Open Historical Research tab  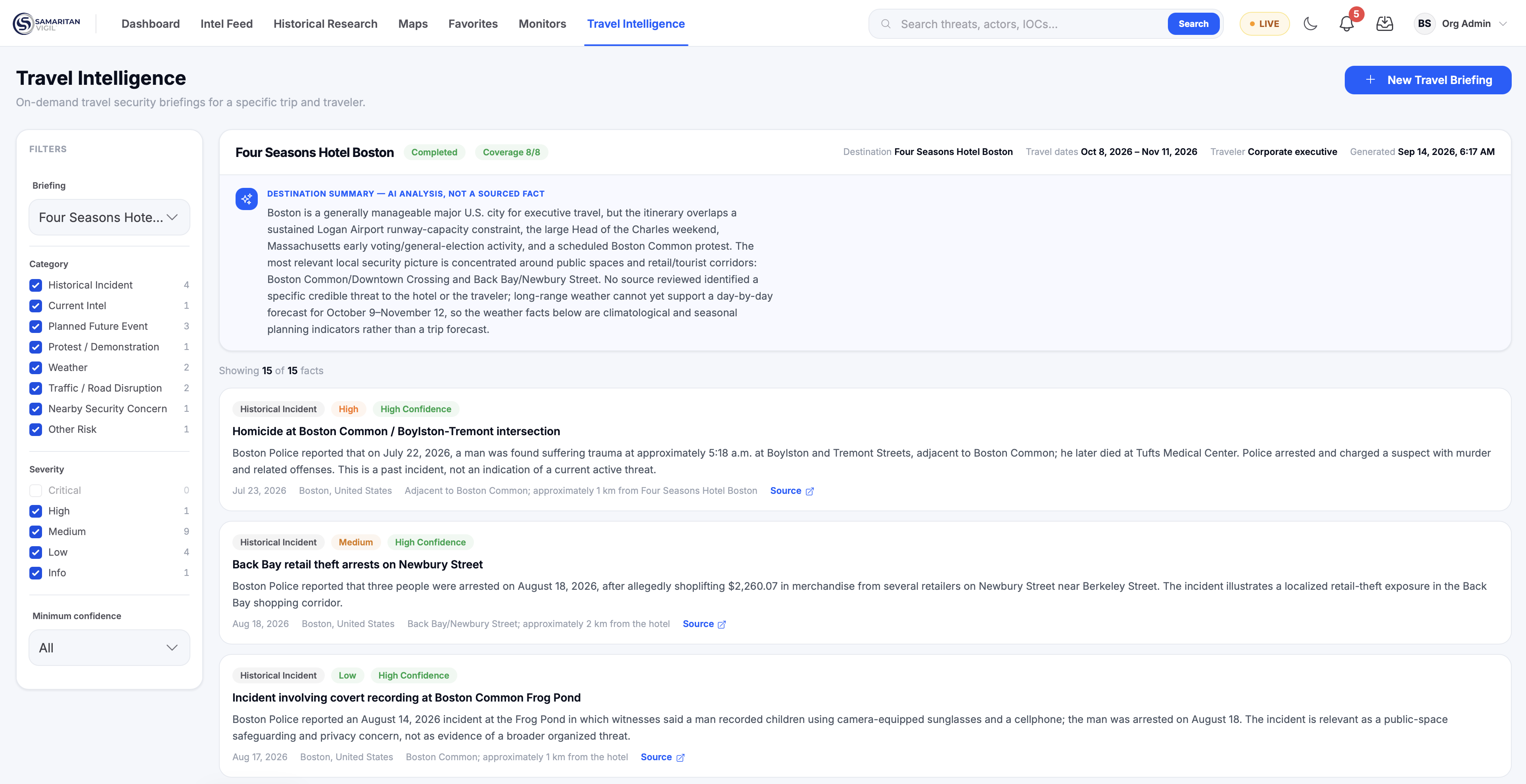pyautogui.click(x=325, y=24)
